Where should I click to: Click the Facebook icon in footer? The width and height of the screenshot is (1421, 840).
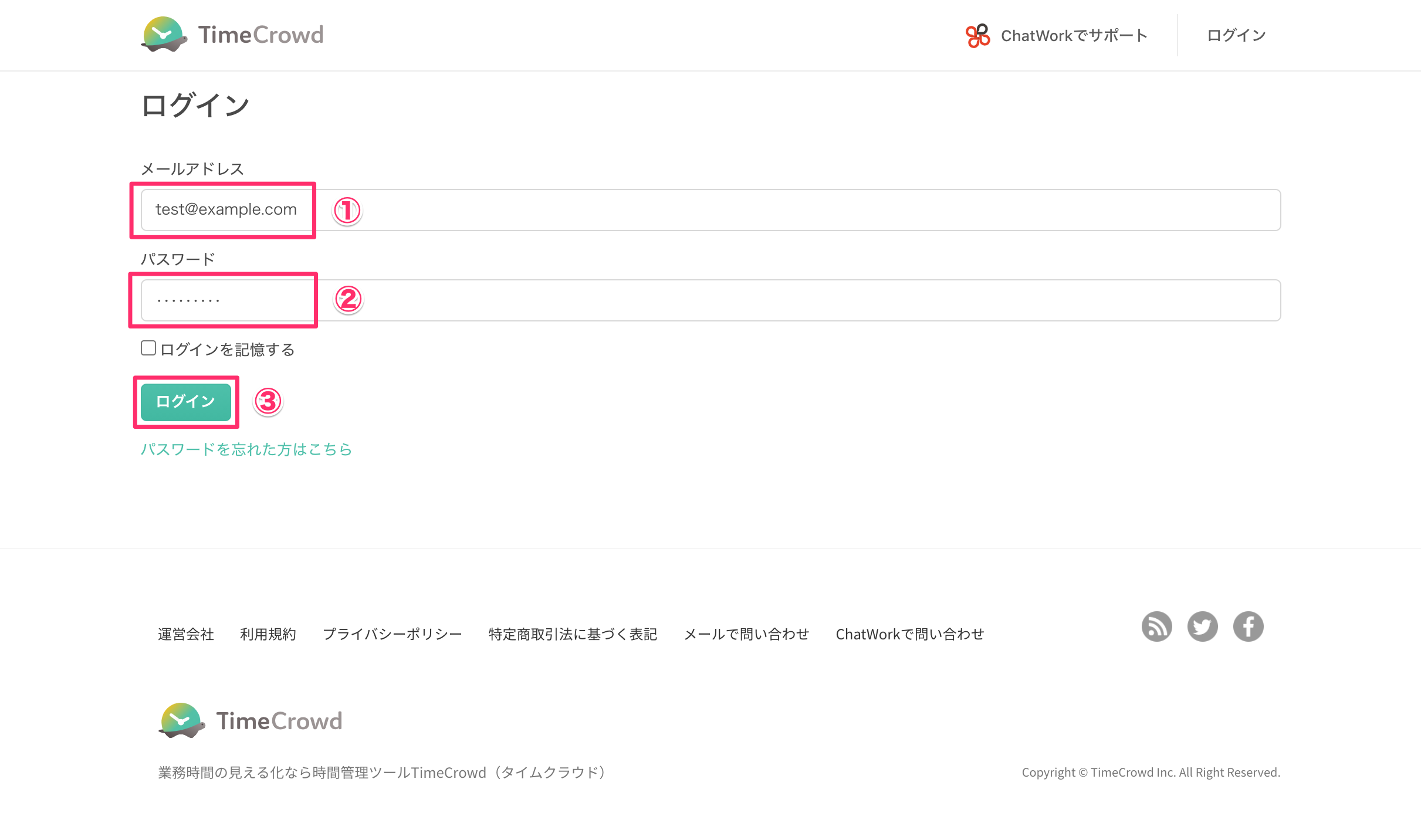(x=1248, y=626)
